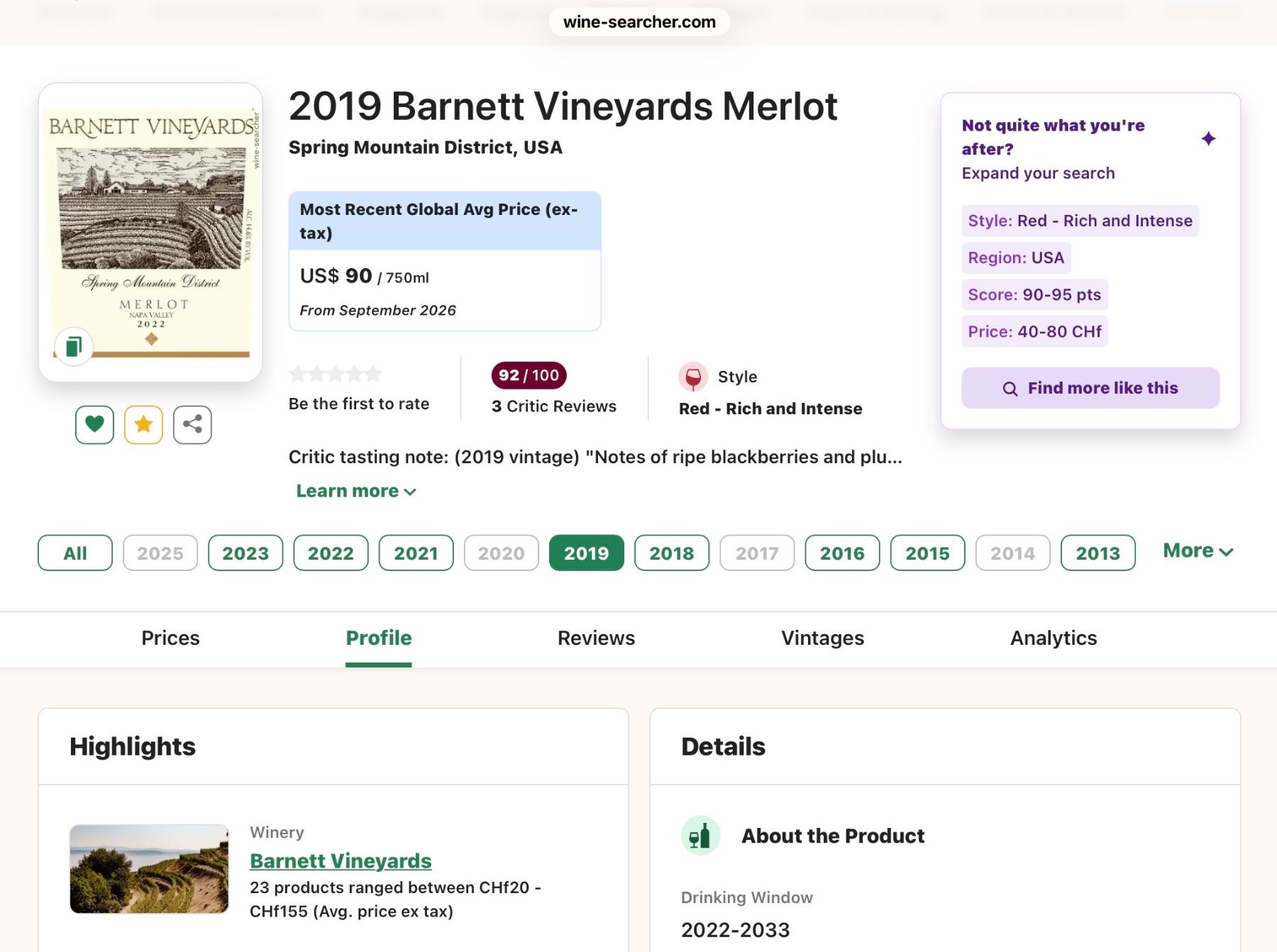The width and height of the screenshot is (1277, 952).
Task: Click the Price: 40-80 CHf tag
Action: (1034, 331)
